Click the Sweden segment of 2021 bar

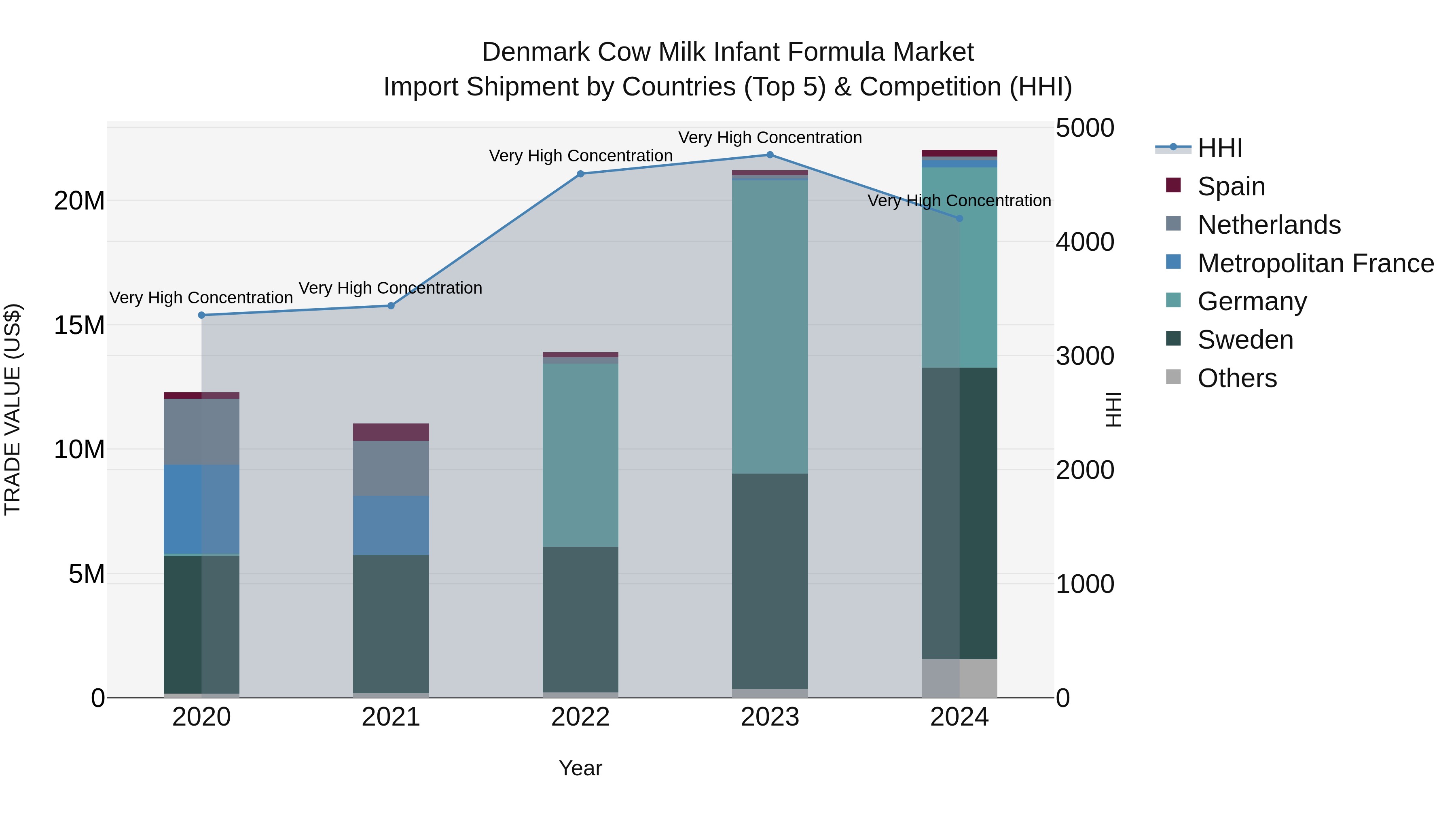[x=391, y=624]
